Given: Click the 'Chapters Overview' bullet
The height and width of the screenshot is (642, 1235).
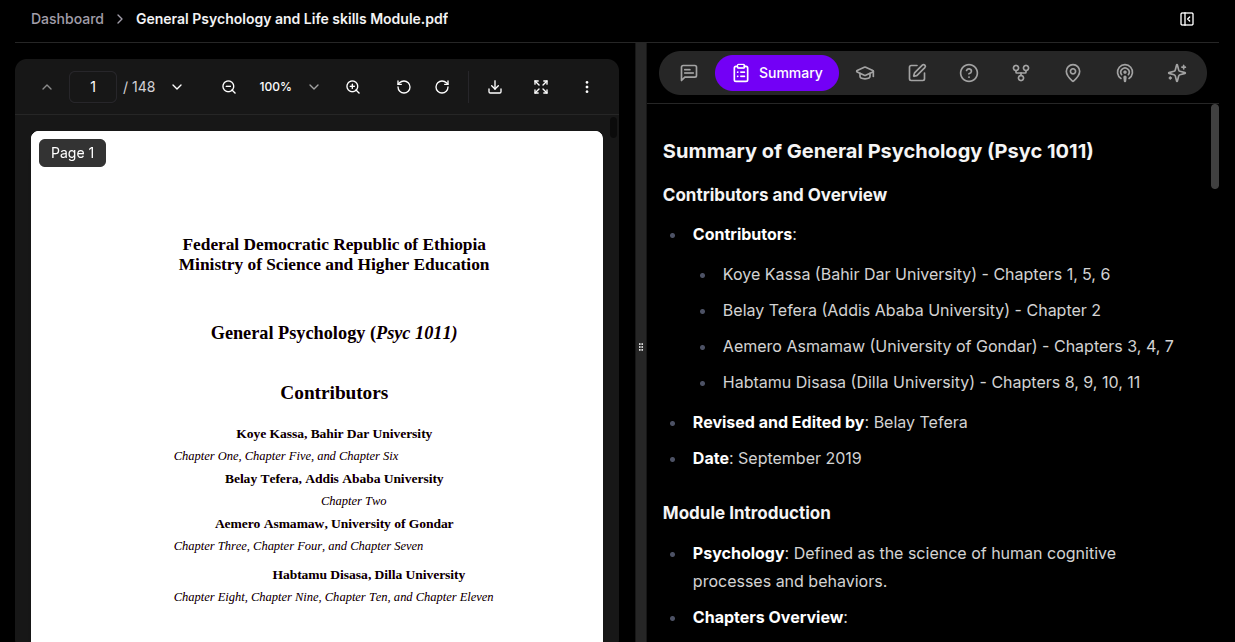Looking at the screenshot, I should 770,617.
